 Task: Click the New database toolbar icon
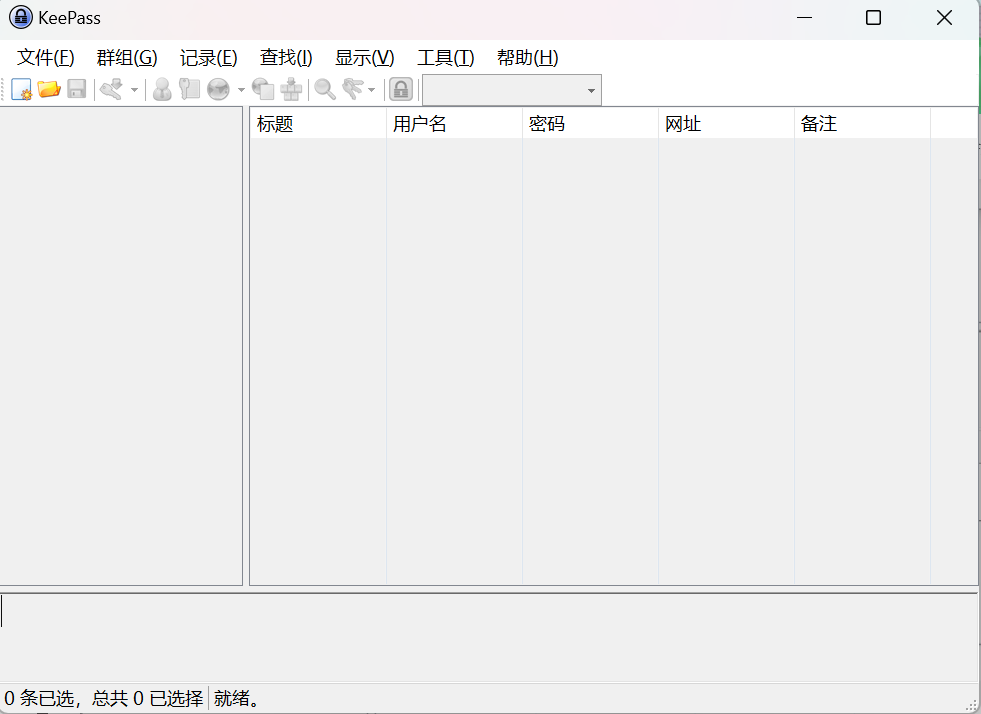(x=21, y=89)
